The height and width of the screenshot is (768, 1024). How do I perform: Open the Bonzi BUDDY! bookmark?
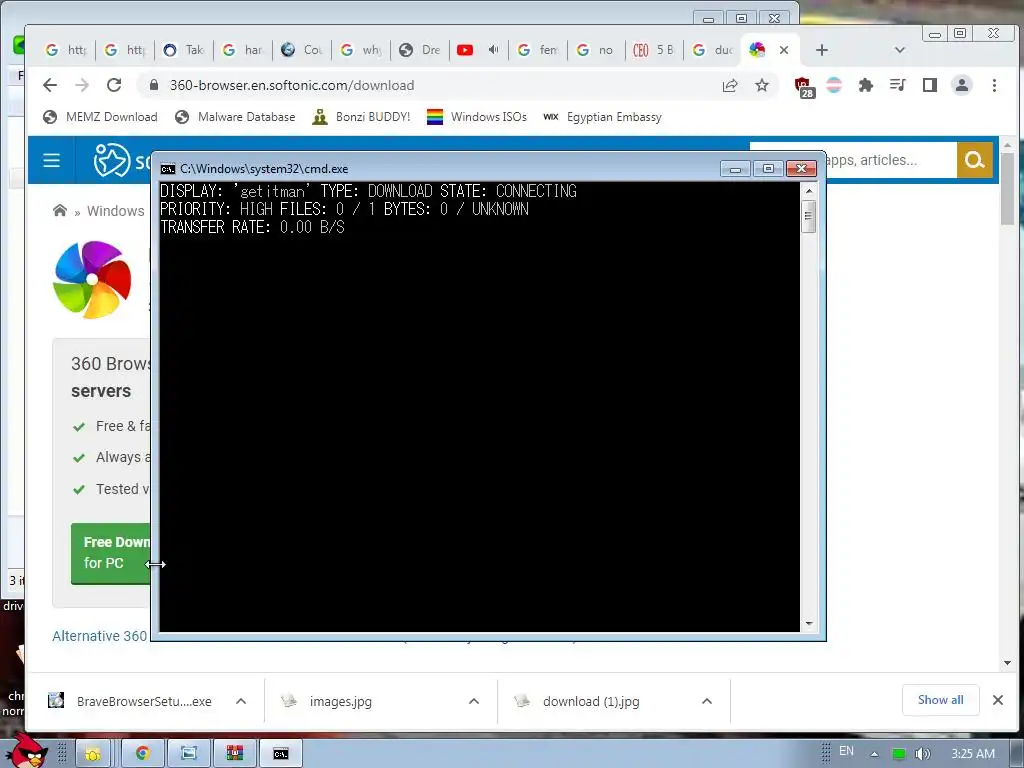click(x=361, y=117)
